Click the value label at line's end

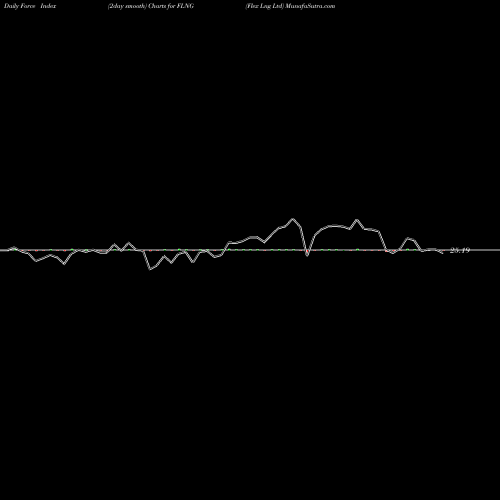pos(460,250)
